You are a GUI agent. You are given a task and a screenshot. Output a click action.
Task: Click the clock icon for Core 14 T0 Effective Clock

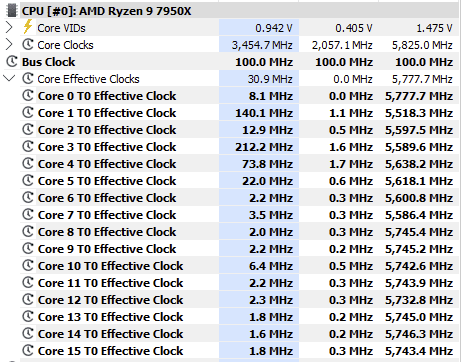pos(28,333)
